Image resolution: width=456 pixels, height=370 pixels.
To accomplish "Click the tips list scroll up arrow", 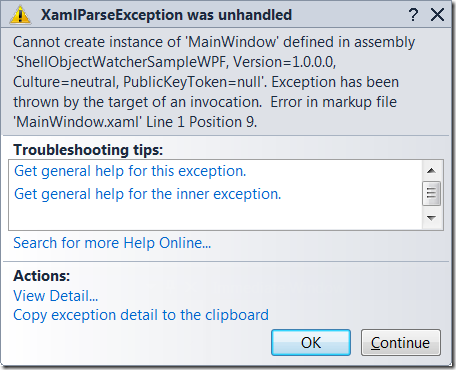I will coord(431,171).
